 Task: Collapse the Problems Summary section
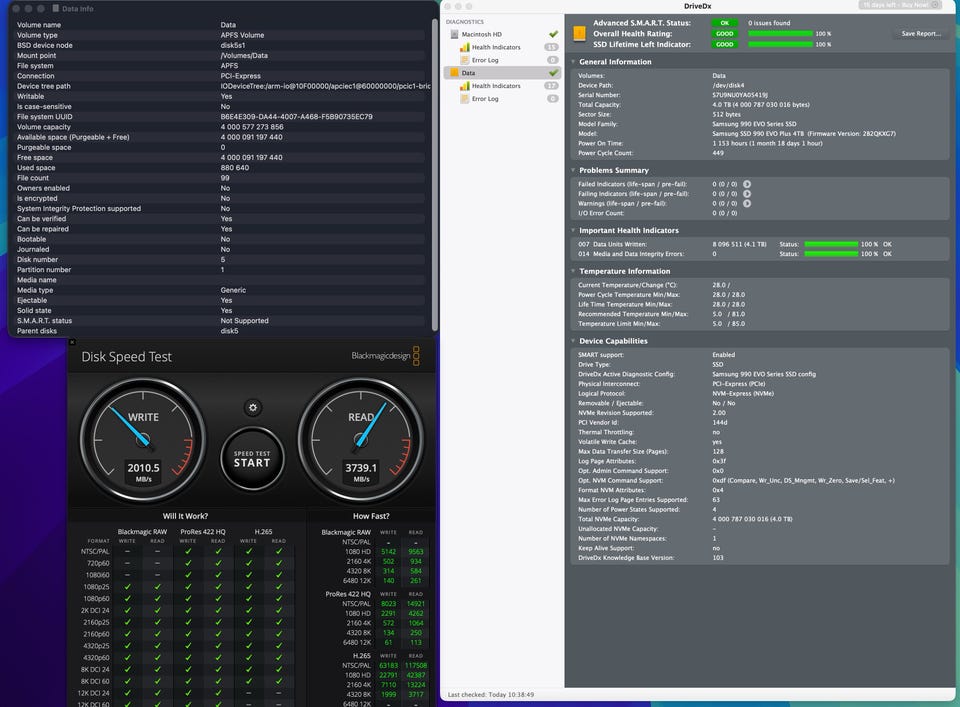(x=574, y=170)
